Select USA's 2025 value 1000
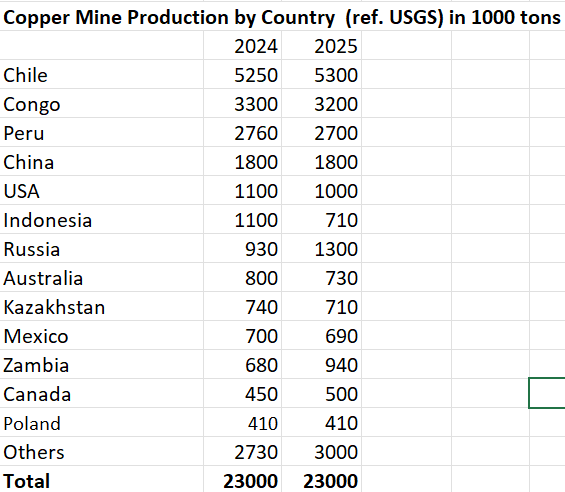 tap(321, 191)
